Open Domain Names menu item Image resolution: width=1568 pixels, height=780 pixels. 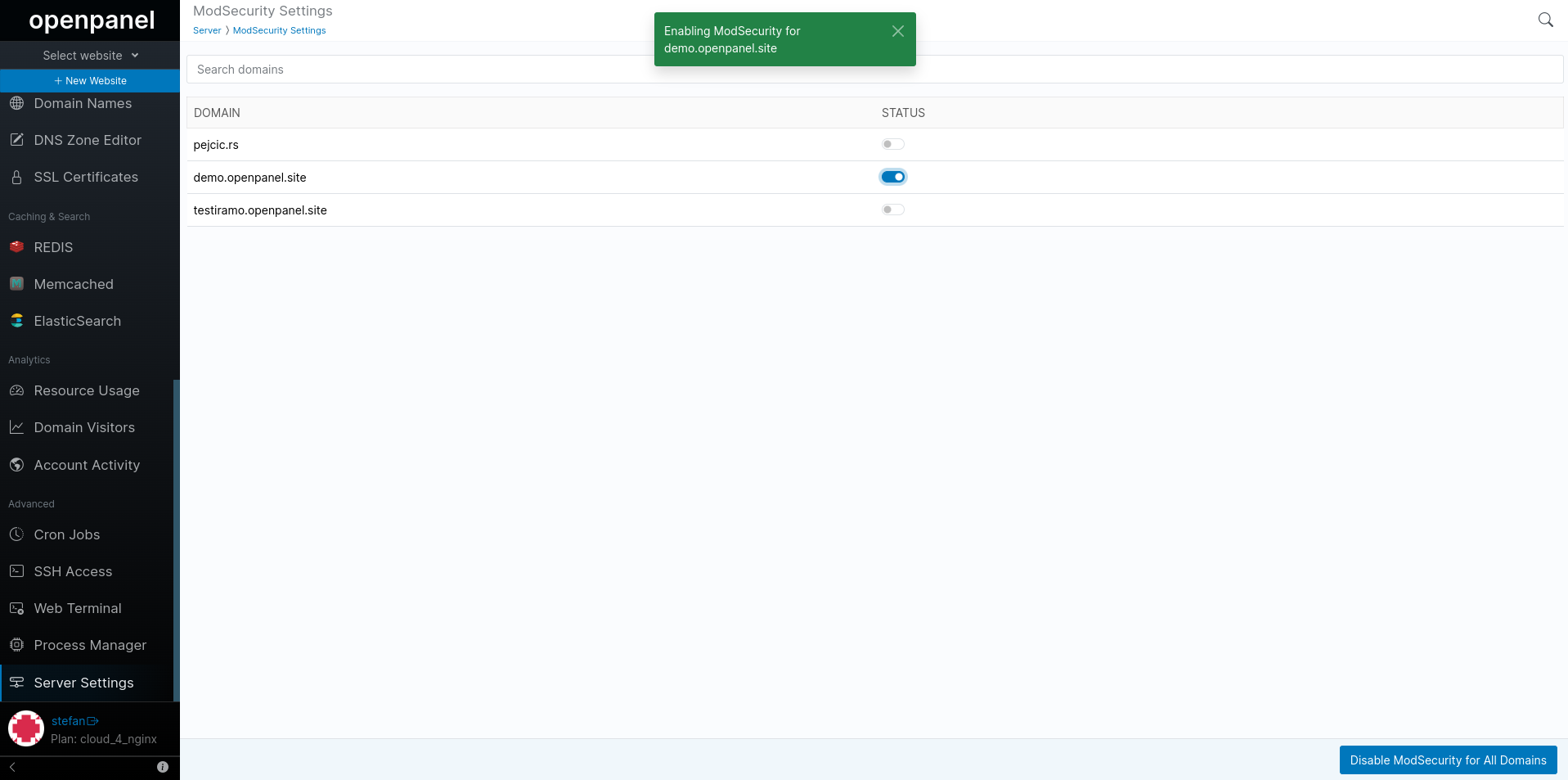(x=90, y=103)
